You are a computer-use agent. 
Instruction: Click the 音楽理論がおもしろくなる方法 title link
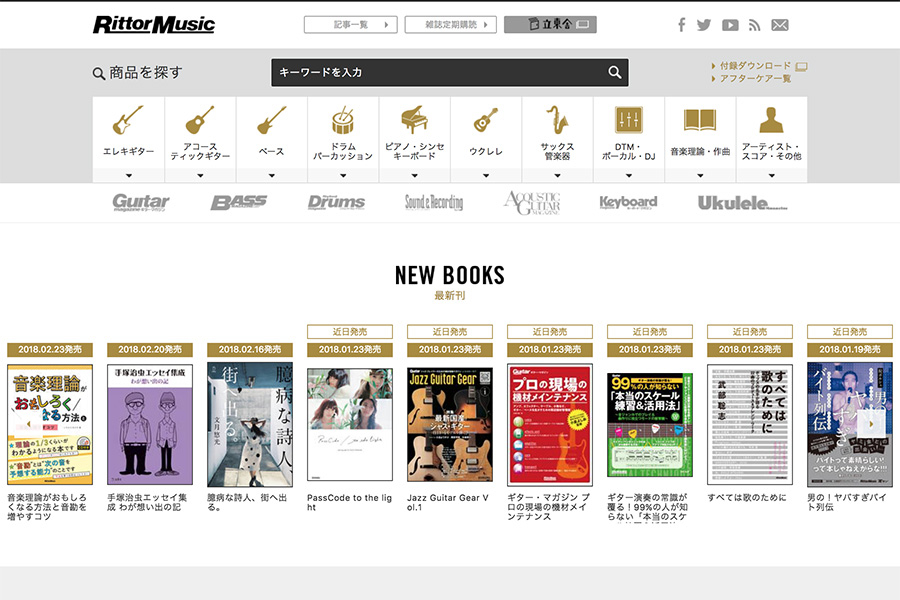click(x=47, y=507)
